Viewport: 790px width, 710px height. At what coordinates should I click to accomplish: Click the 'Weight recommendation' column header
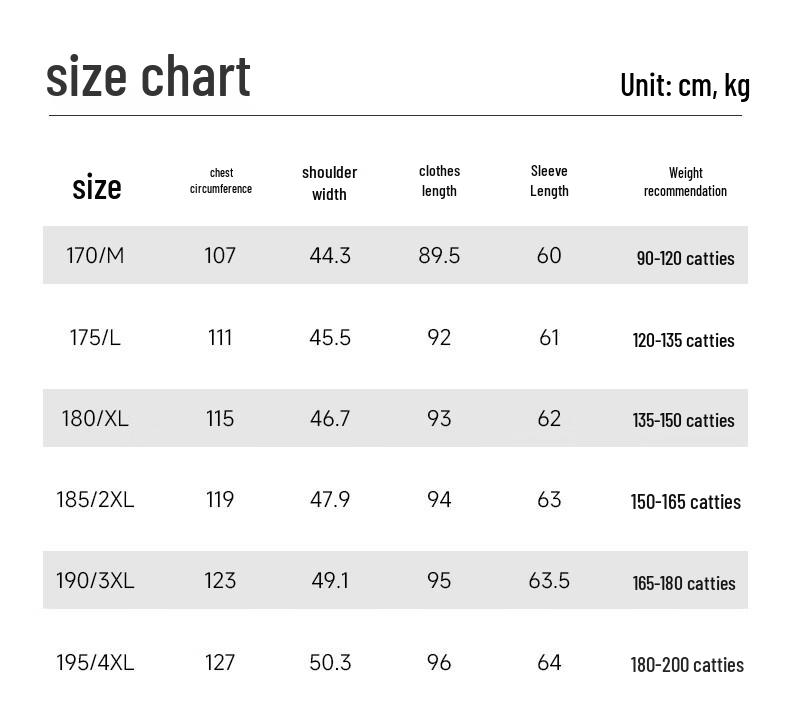[x=685, y=182]
